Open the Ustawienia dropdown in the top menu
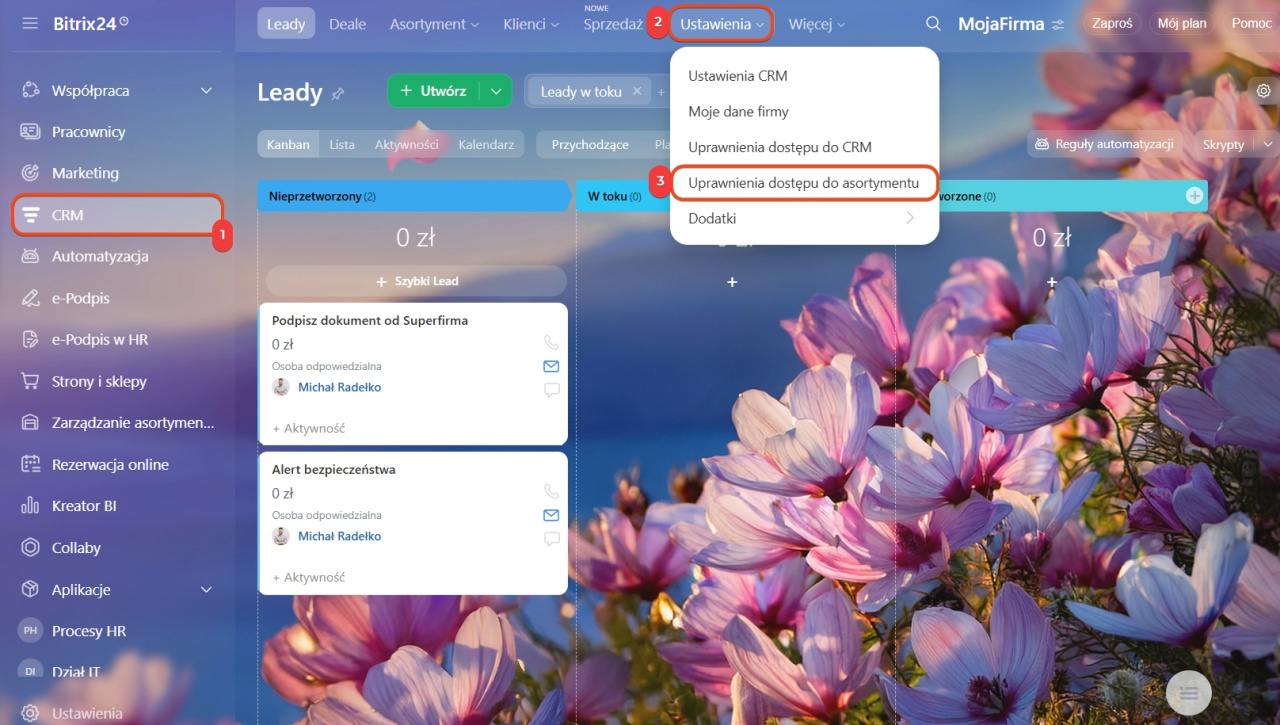The height and width of the screenshot is (725, 1280). (723, 24)
